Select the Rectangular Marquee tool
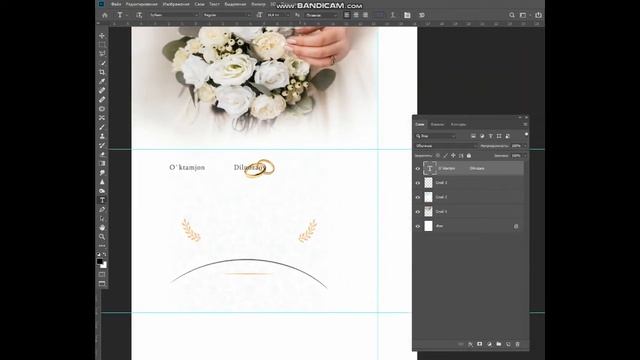 102,44
